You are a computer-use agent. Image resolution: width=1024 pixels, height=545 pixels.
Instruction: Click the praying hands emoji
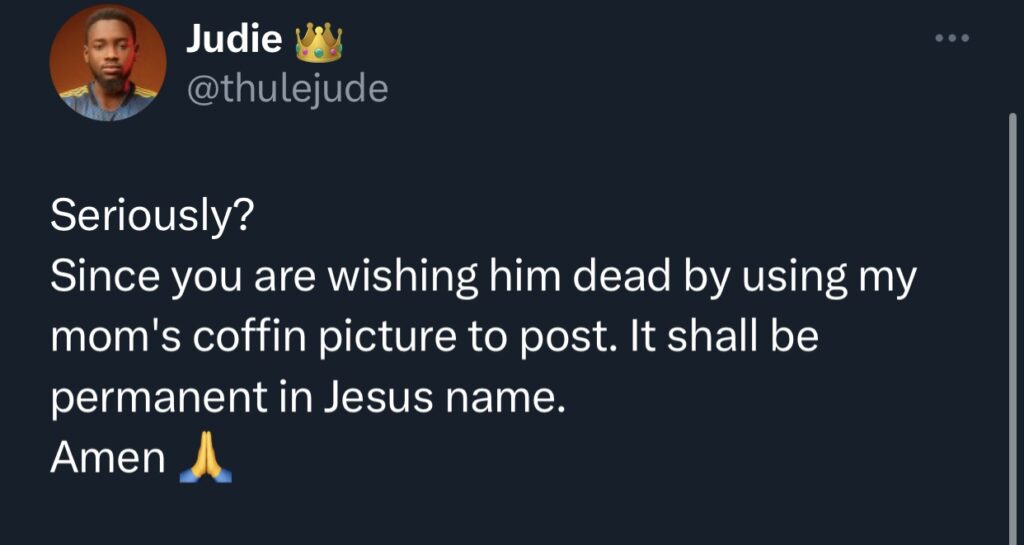(x=205, y=461)
